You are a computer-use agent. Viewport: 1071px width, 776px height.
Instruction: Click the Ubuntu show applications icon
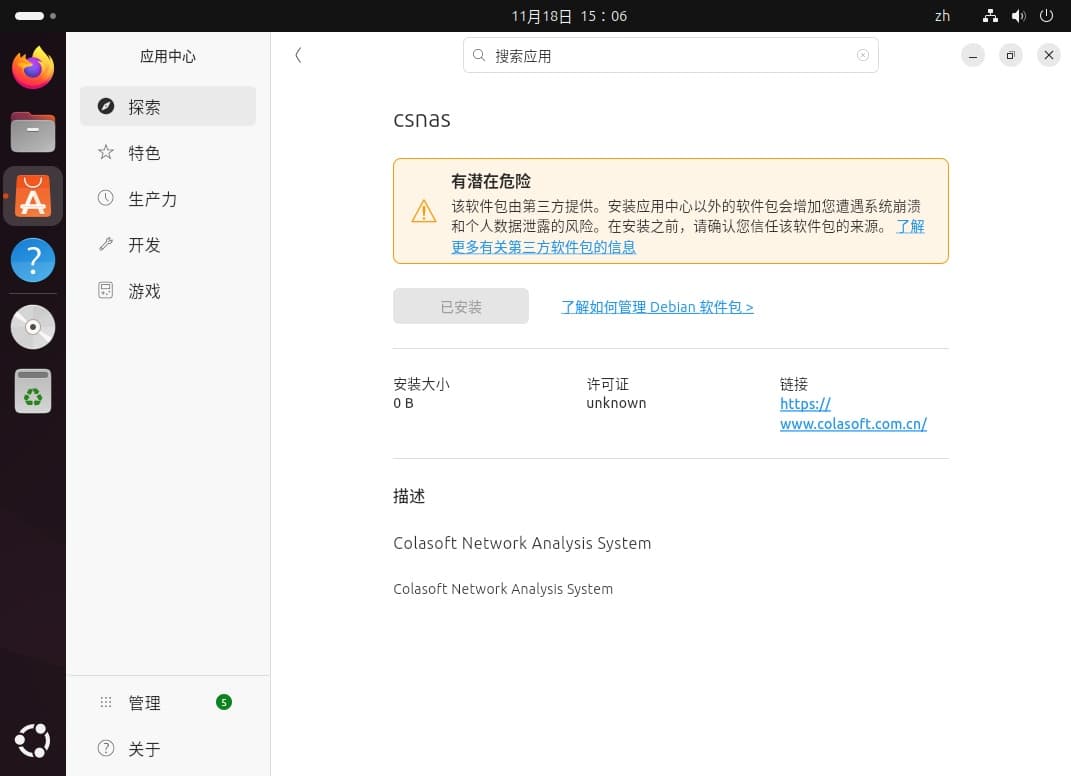[x=33, y=741]
